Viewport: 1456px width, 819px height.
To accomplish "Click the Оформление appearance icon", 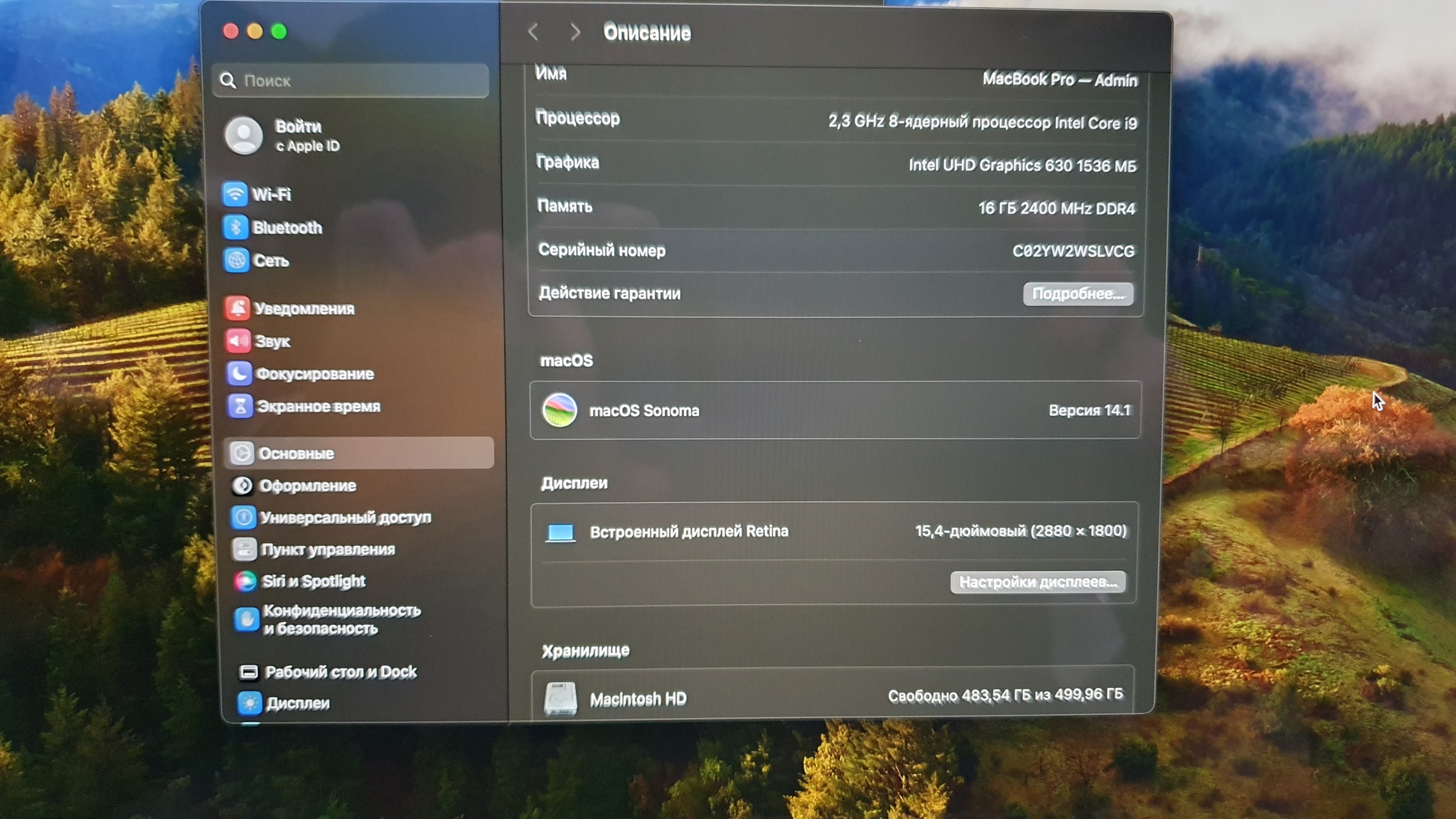I will 242,486.
